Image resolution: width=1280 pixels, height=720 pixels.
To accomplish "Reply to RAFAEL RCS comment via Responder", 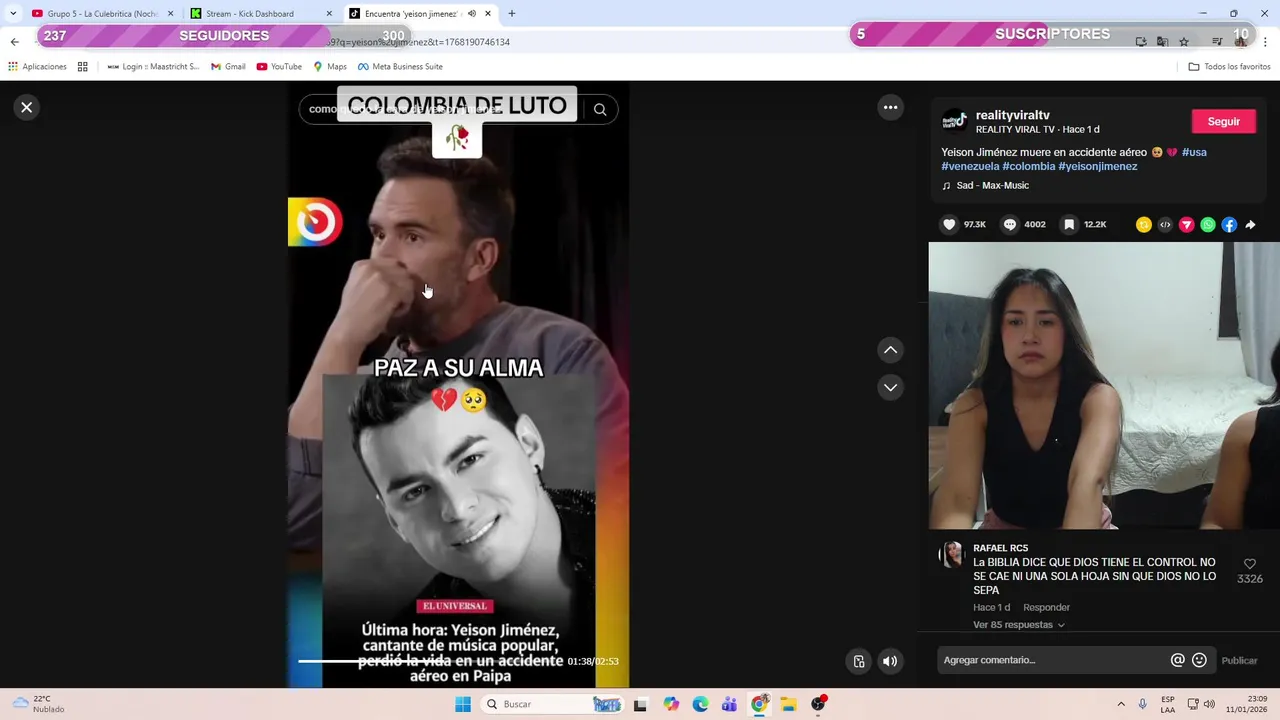I will 1046,607.
